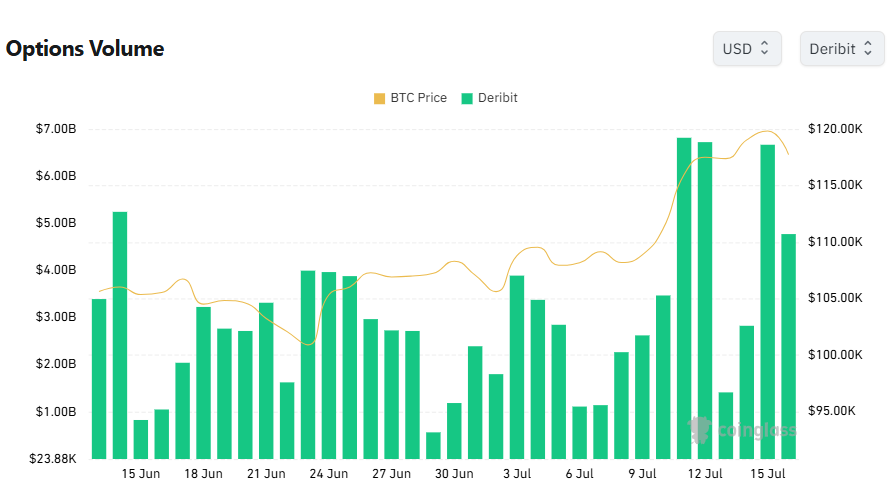This screenshot has height=480, width=890.
Task: Click the Options Volume title
Action: [85, 49]
